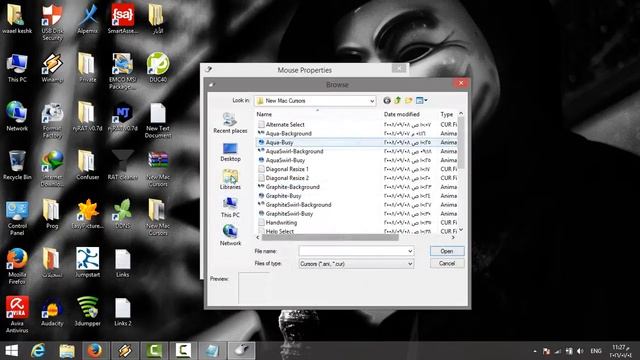Select the Diagonal Resize 1 file
The width and height of the screenshot is (640, 360).
(287, 169)
